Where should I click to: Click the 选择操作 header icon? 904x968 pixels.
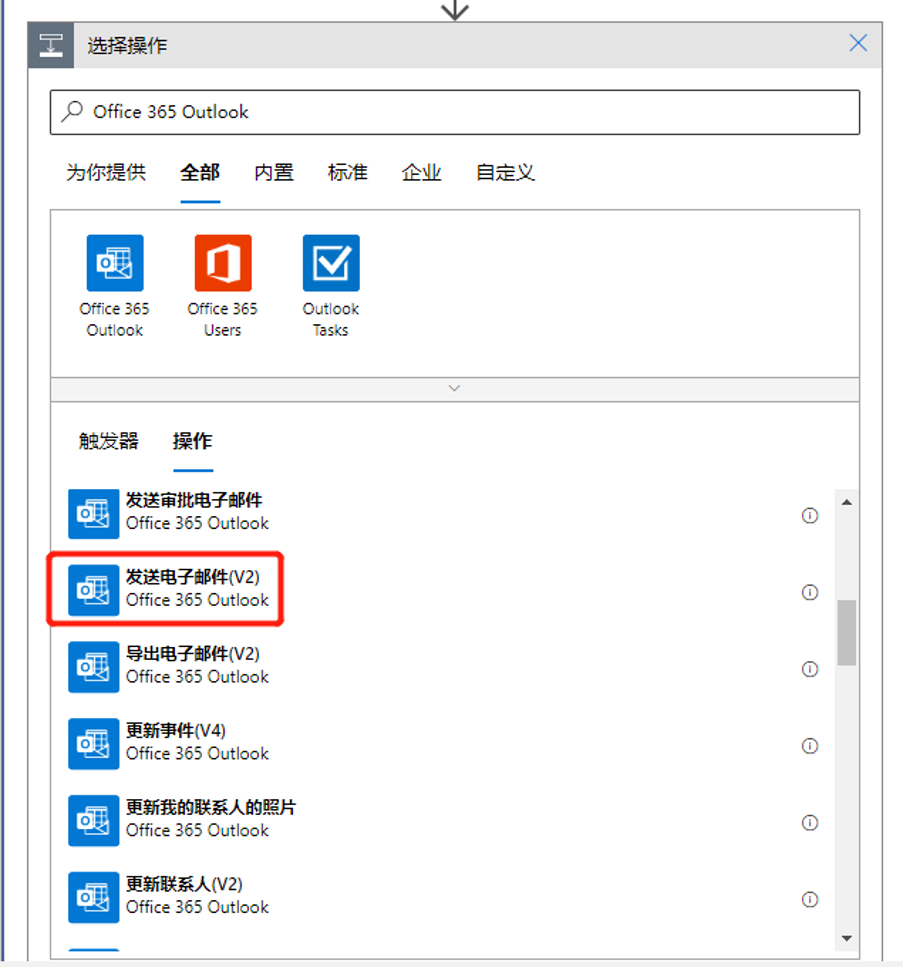(51, 46)
